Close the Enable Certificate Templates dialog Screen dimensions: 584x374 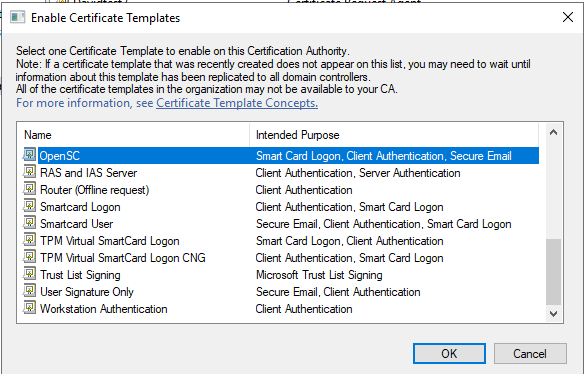pyautogui.click(x=568, y=17)
